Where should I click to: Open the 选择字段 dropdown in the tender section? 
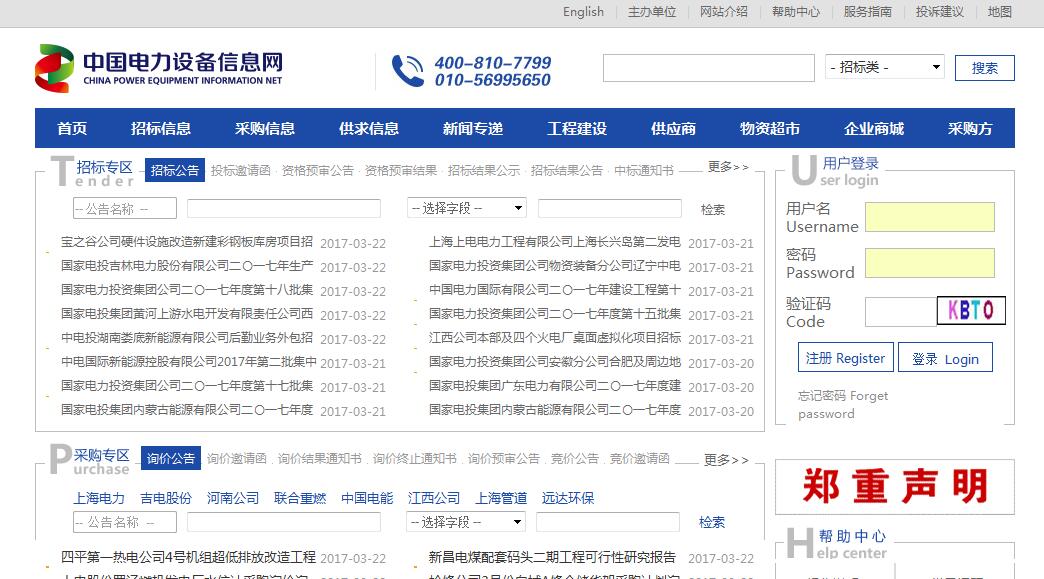pyautogui.click(x=467, y=208)
